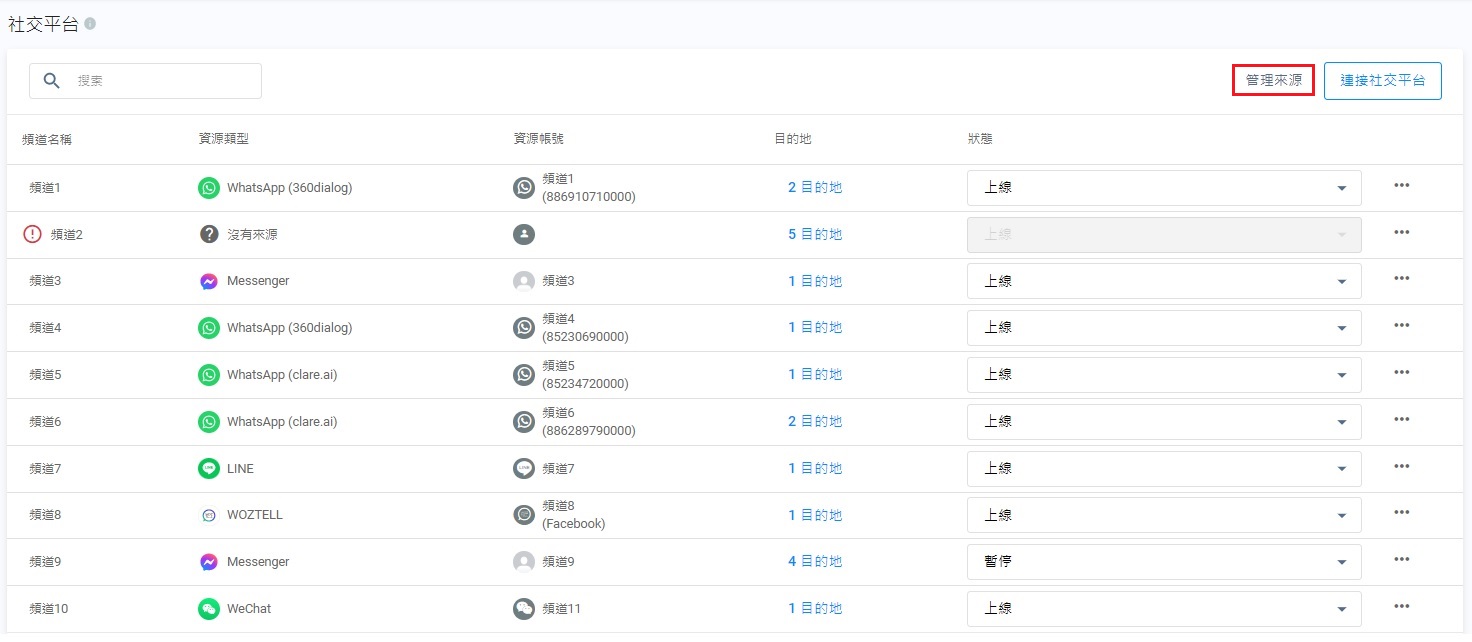Screen dimensions: 1472x642
Task: Open the three-dot menu for 頻道9
Action: tap(1401, 560)
